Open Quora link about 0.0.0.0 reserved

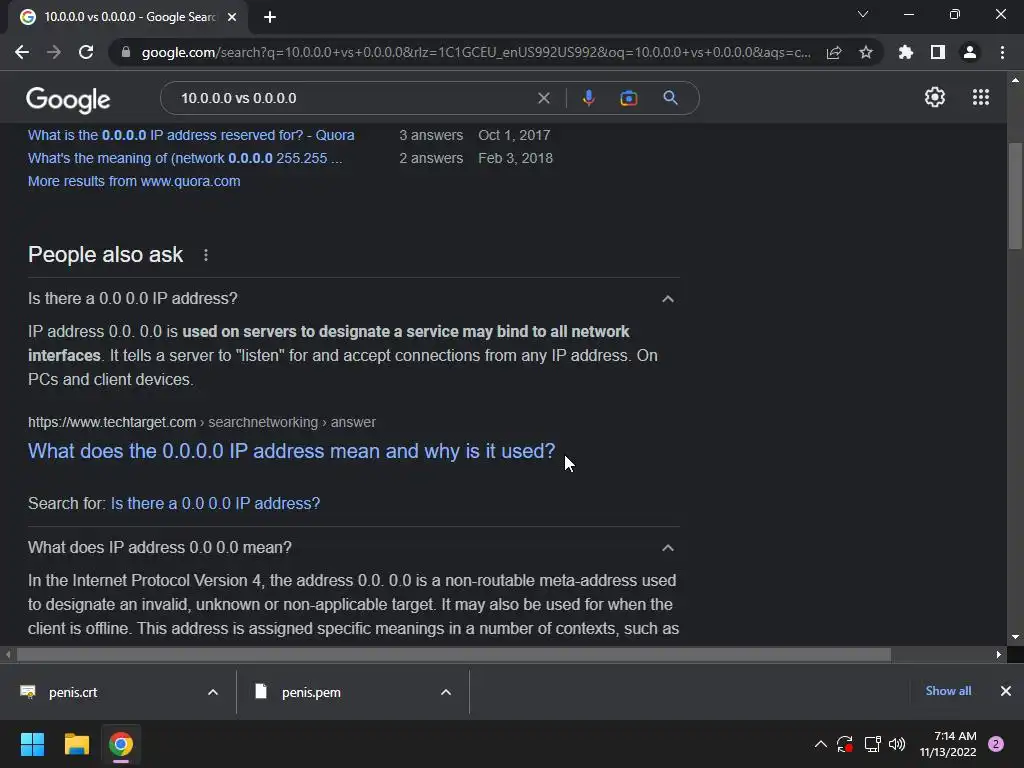tap(191, 135)
